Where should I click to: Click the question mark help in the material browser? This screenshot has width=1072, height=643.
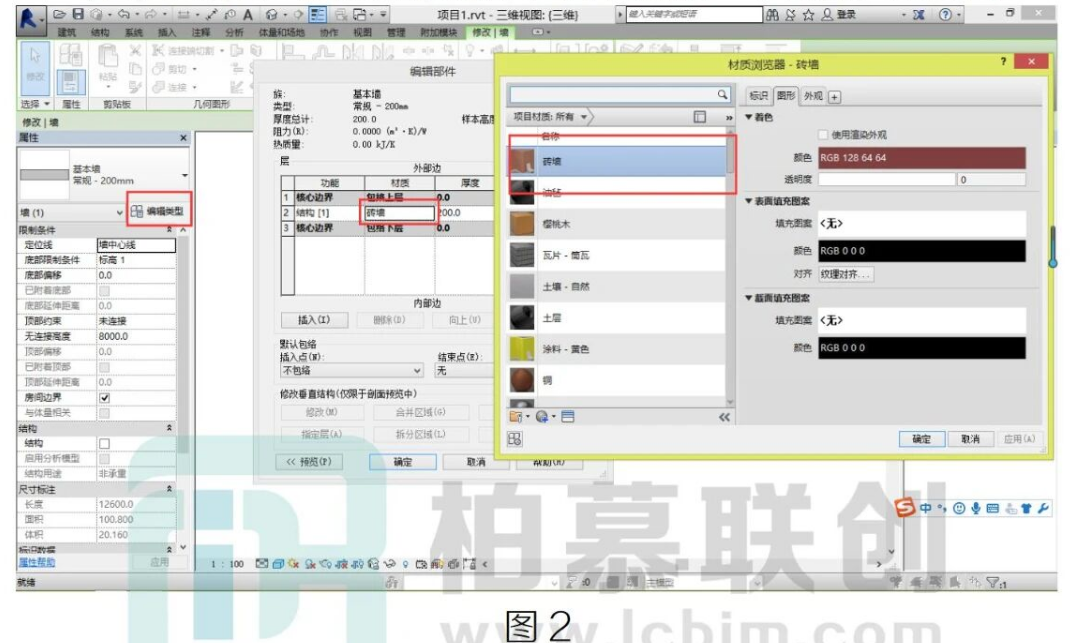[1003, 61]
